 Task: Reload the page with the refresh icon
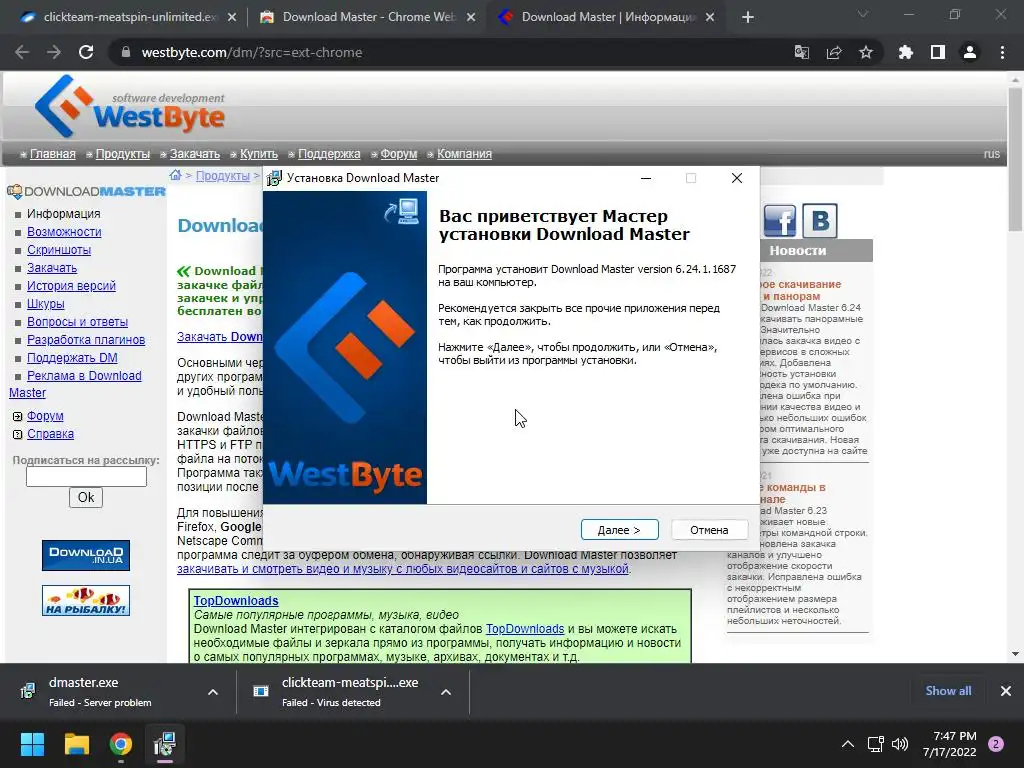[86, 52]
